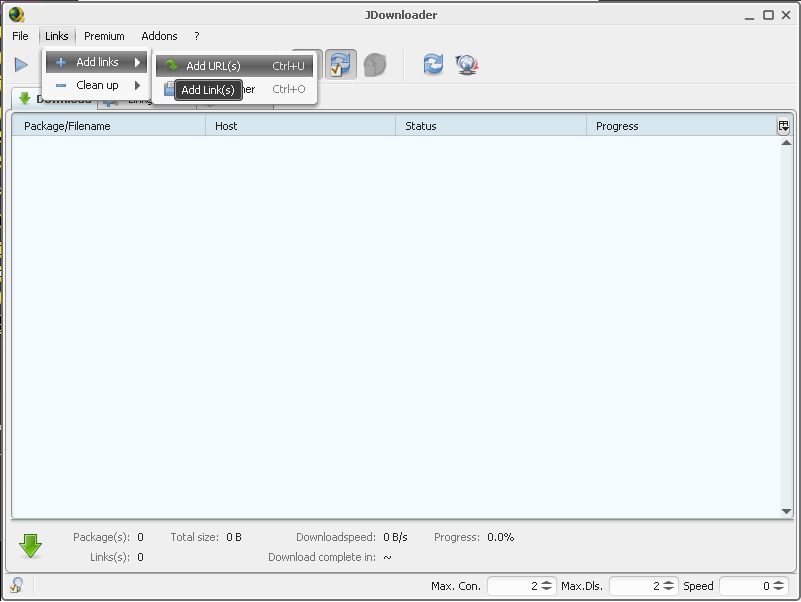Decrease Max. Con. with down arrow
Viewport: 801px width, 602px height.
[547, 589]
